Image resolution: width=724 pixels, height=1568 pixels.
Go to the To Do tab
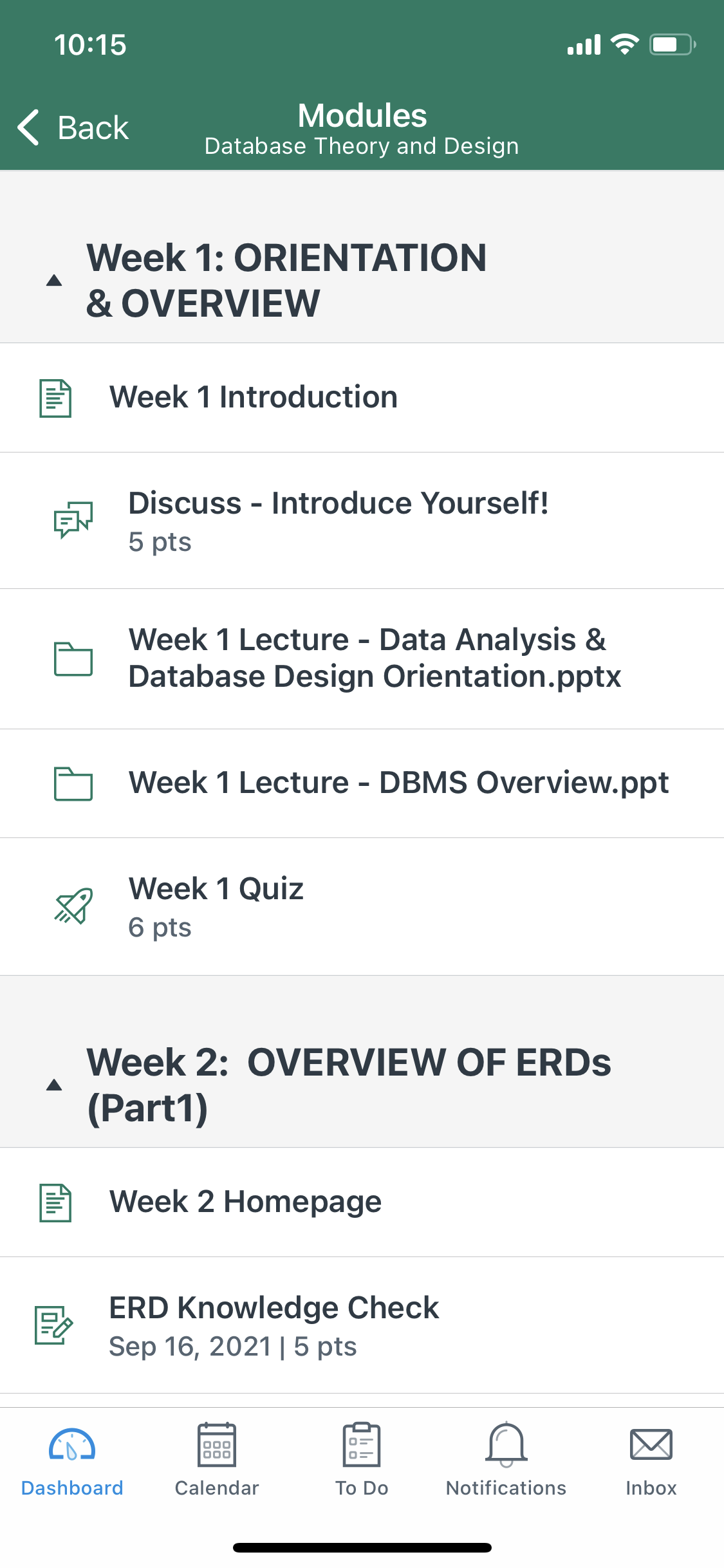click(x=362, y=1460)
